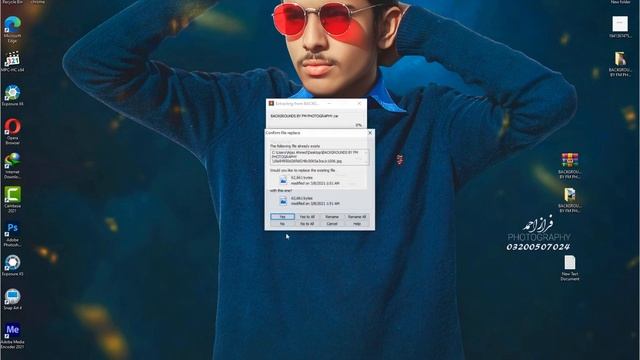Screen dimensions: 640x360
Task: Click the No to All button
Action: click(x=307, y=224)
